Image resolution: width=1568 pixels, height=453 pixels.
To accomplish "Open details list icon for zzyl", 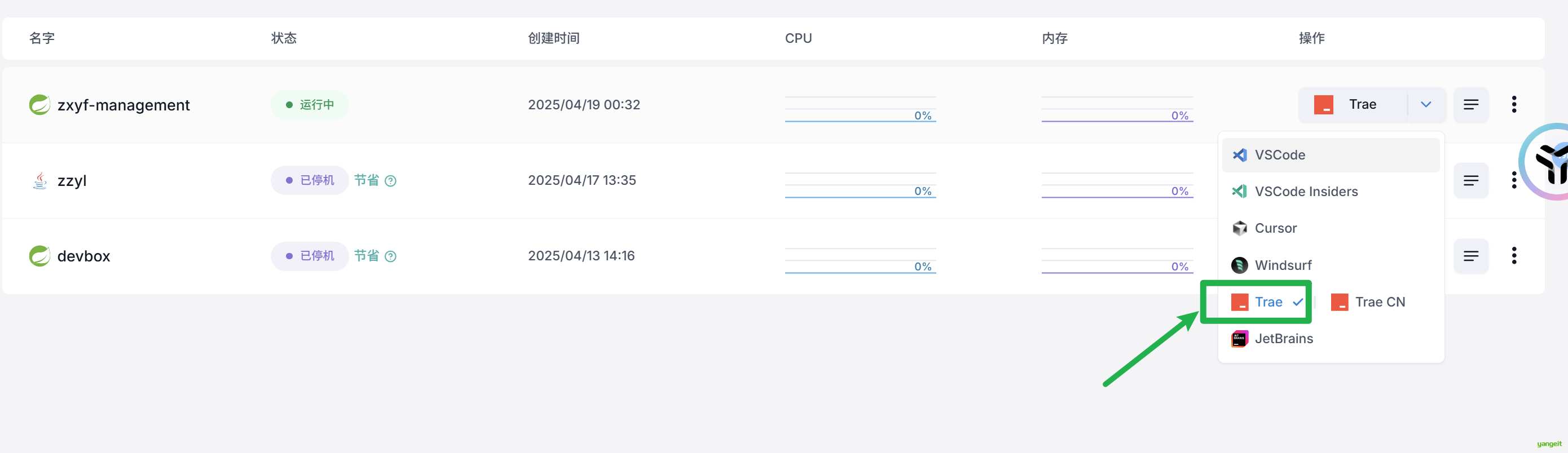I will (1470, 181).
